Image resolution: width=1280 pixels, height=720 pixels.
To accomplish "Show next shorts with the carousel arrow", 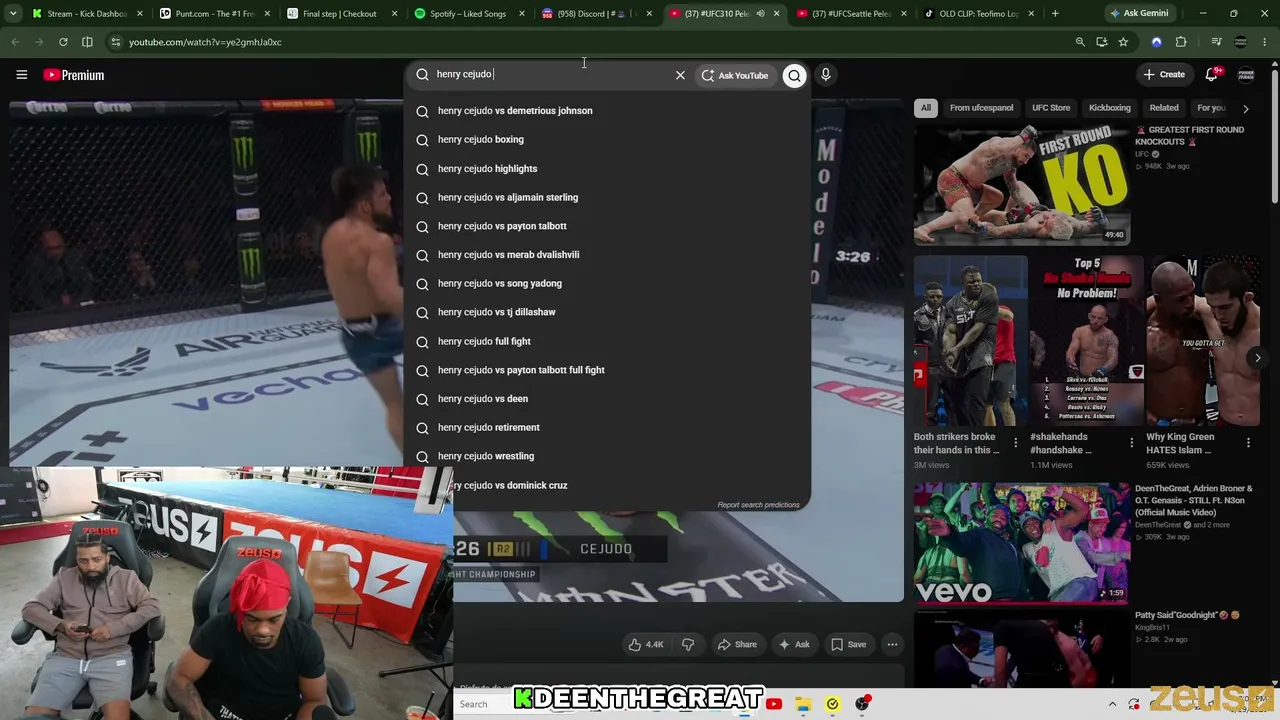I will [1257, 357].
